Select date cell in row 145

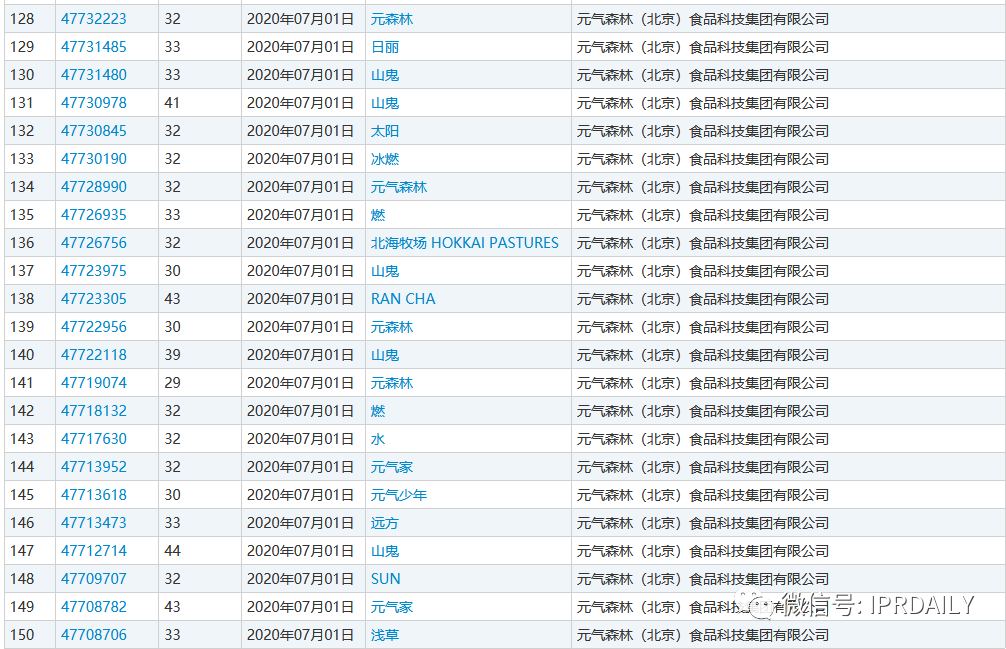(x=300, y=495)
